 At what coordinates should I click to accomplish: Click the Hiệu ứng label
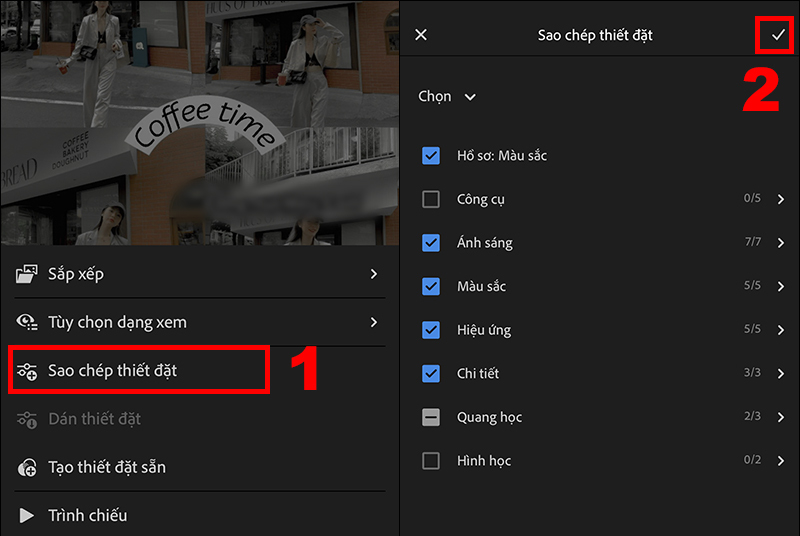(484, 330)
